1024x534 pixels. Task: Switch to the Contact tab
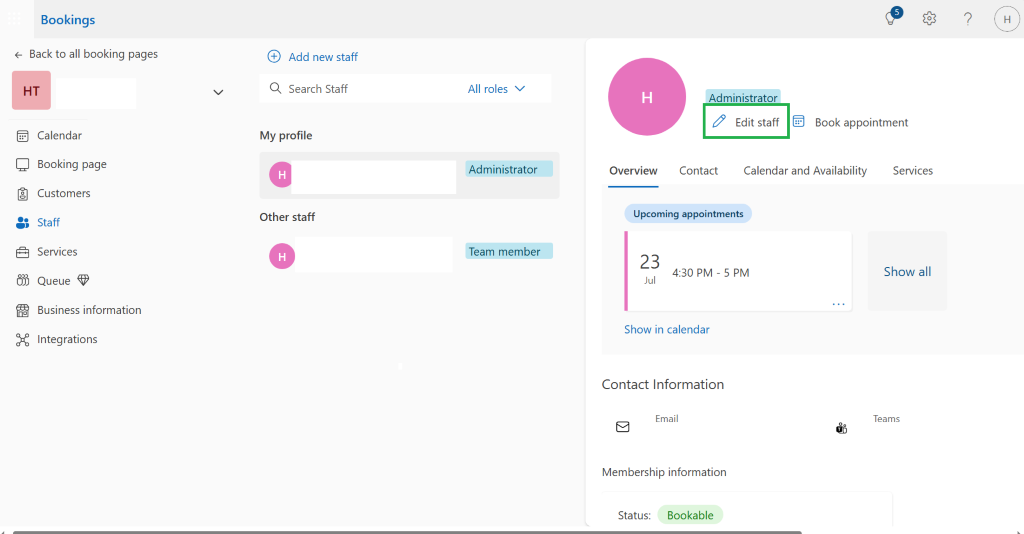pos(698,170)
